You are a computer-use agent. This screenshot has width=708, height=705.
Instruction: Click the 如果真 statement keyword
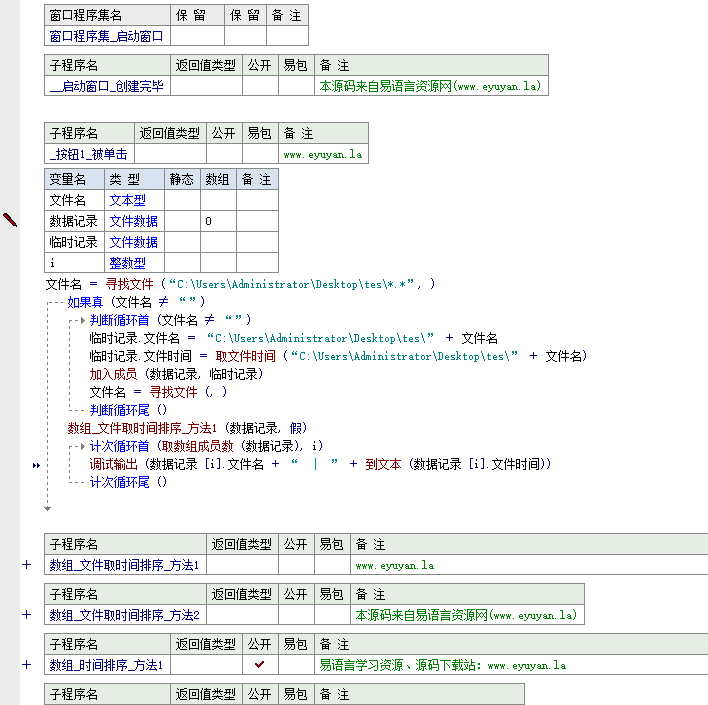(x=85, y=302)
